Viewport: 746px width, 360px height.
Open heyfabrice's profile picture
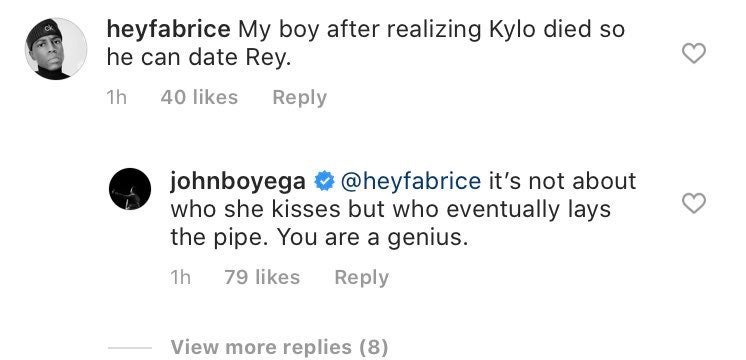tap(56, 49)
